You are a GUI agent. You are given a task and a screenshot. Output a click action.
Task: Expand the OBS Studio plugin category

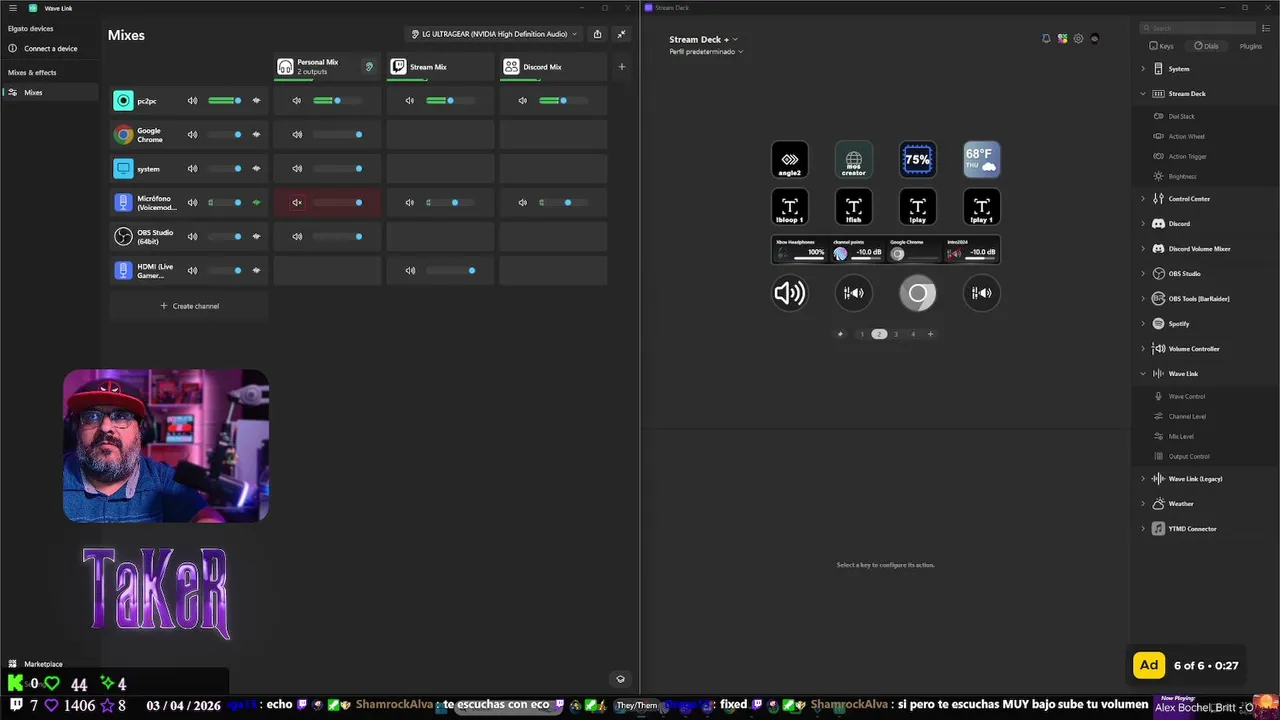[1143, 274]
